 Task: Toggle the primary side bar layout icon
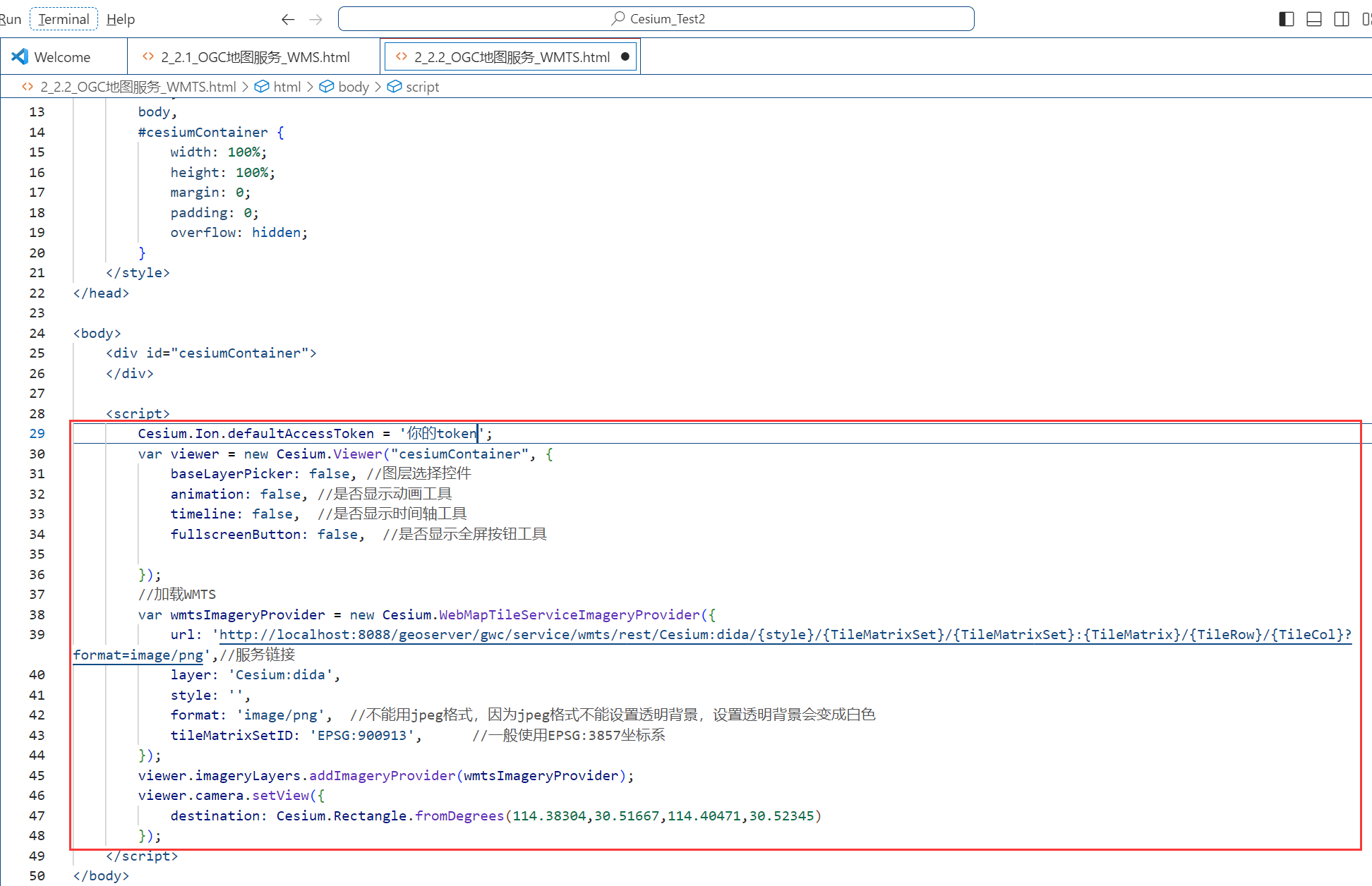[1286, 19]
